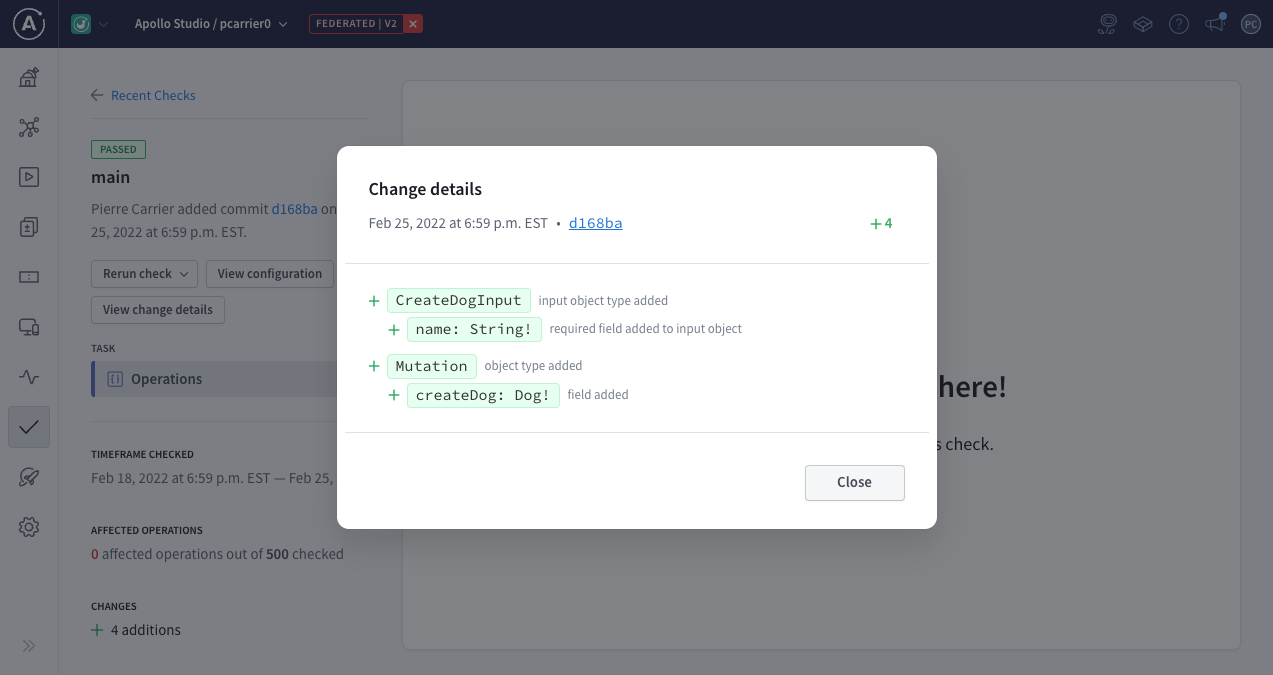Open the Home icon in the sidebar
Viewport: 1273px width, 675px height.
coord(28,77)
